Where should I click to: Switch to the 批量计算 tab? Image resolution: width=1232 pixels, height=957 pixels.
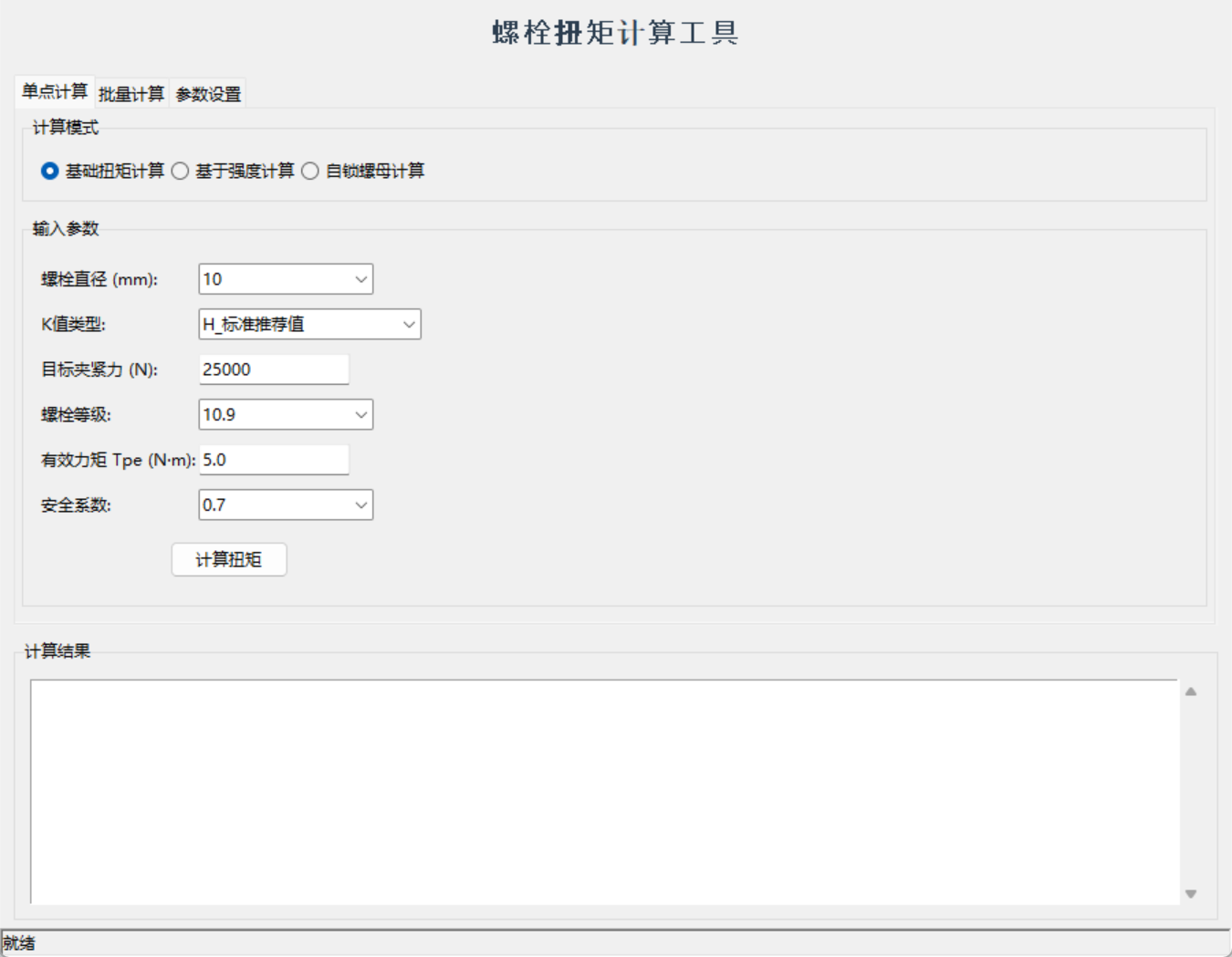coord(131,92)
